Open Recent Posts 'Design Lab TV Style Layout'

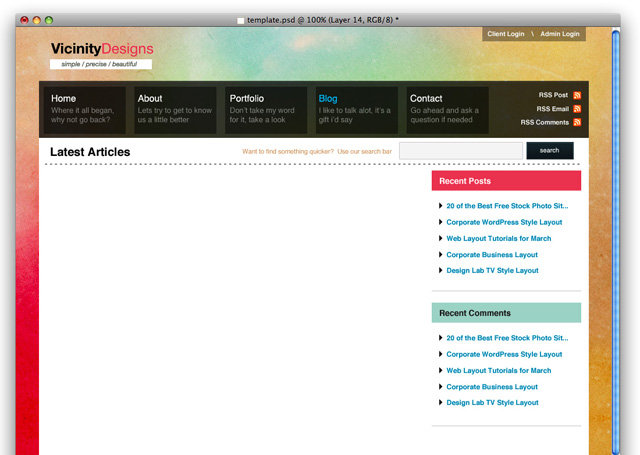click(492, 271)
